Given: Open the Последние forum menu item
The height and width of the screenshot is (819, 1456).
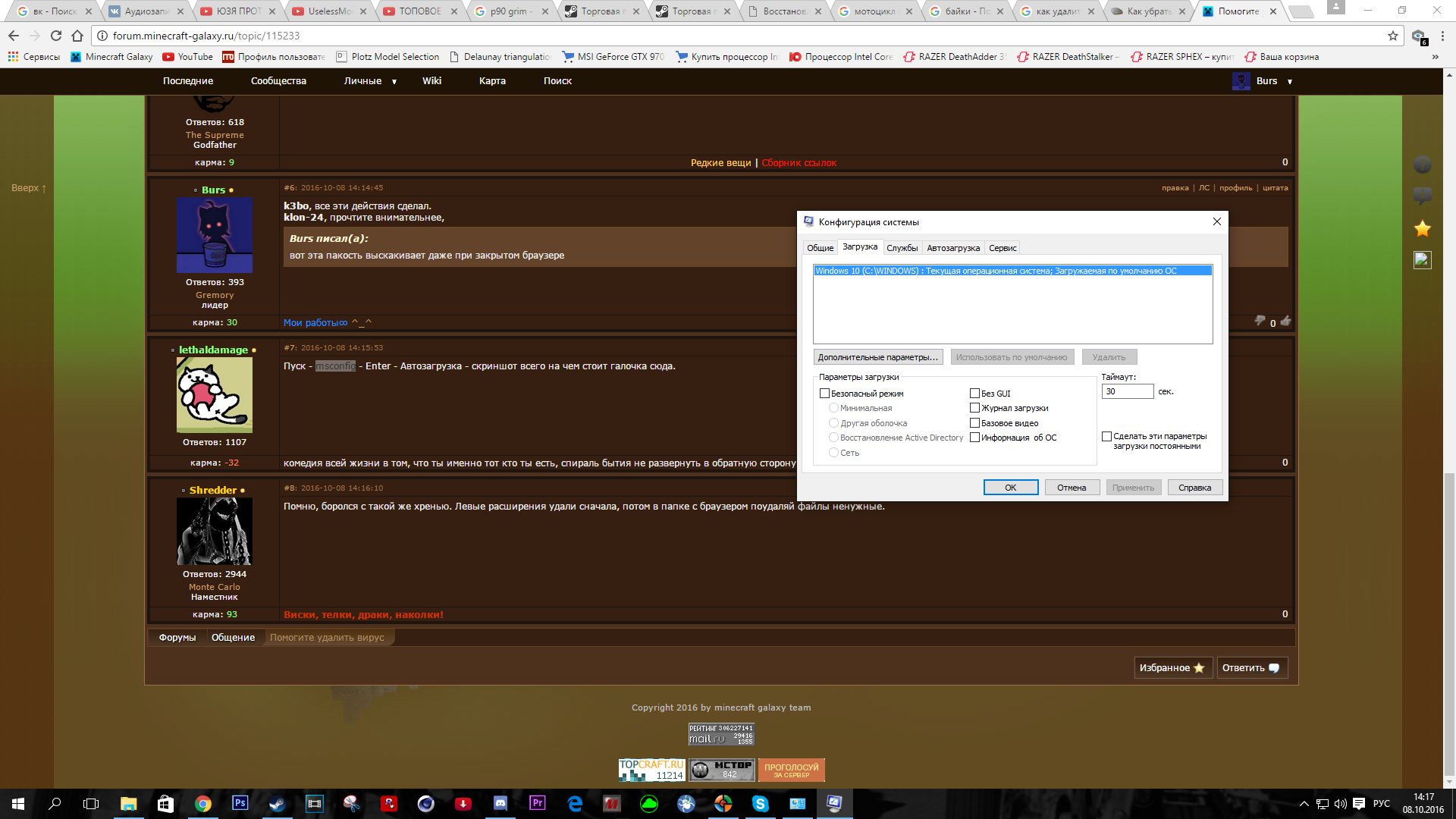Looking at the screenshot, I should [x=188, y=81].
